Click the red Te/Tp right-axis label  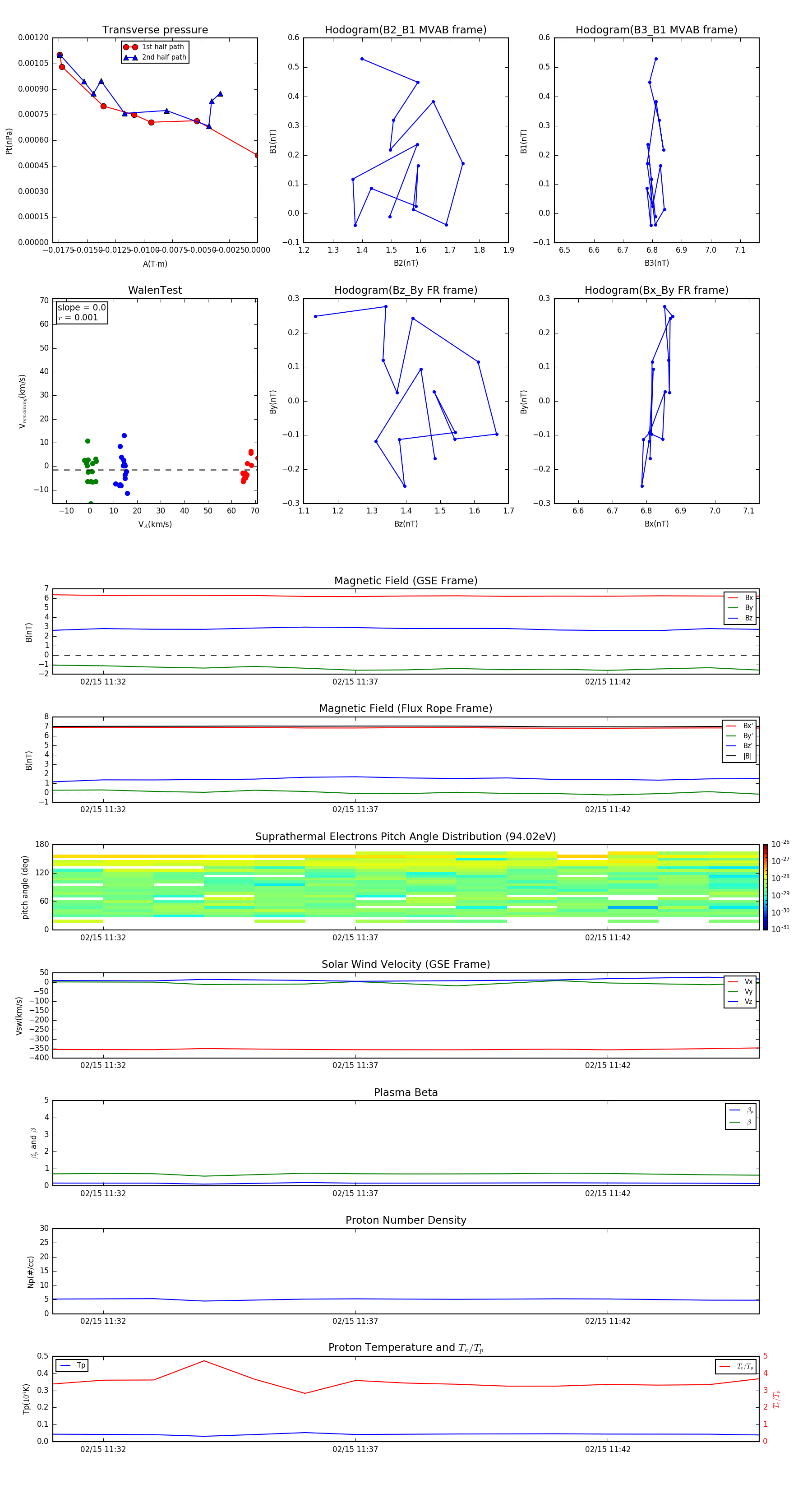[x=777, y=1399]
